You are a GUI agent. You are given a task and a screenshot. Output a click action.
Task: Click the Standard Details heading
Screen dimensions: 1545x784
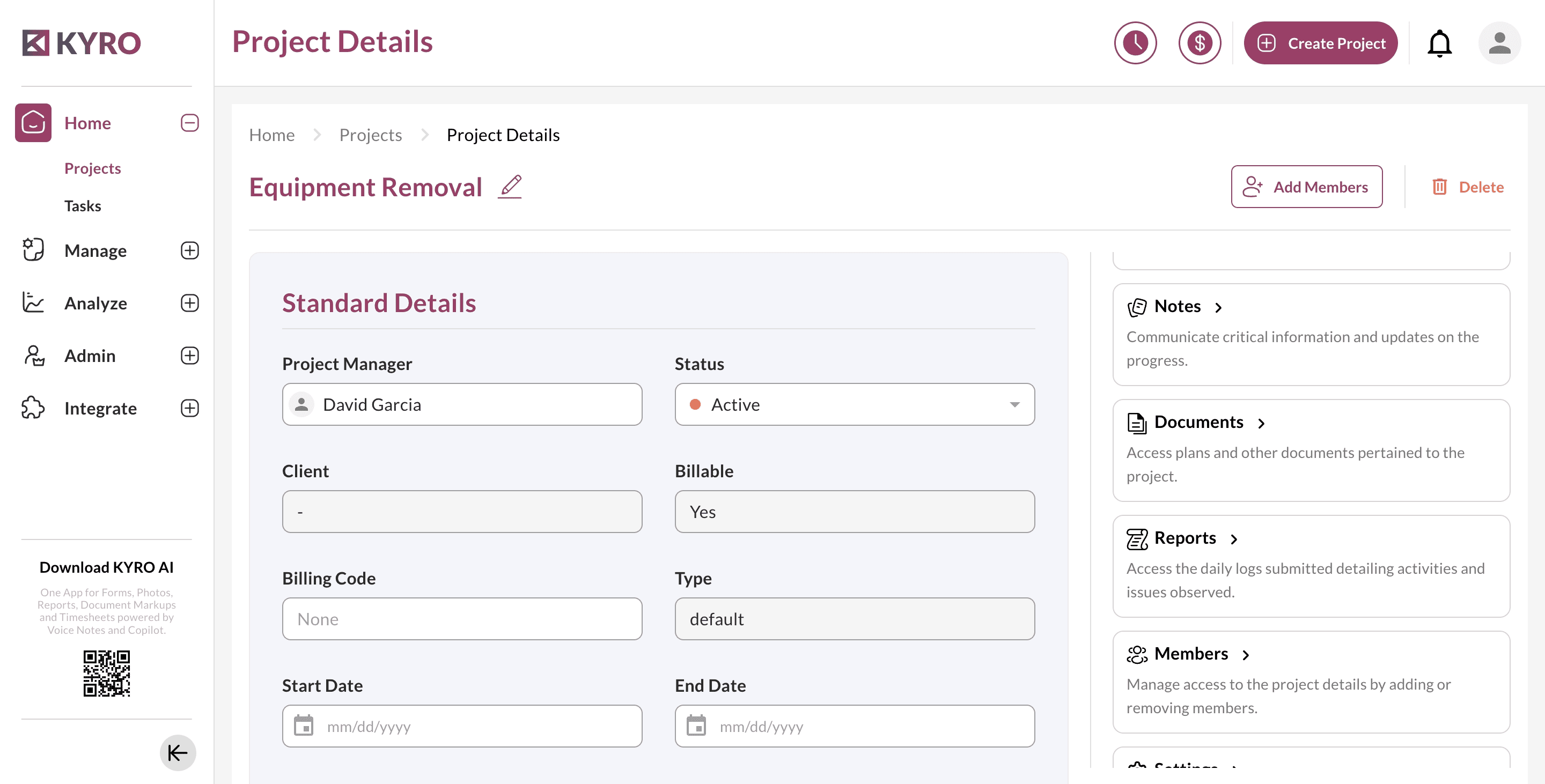click(379, 302)
